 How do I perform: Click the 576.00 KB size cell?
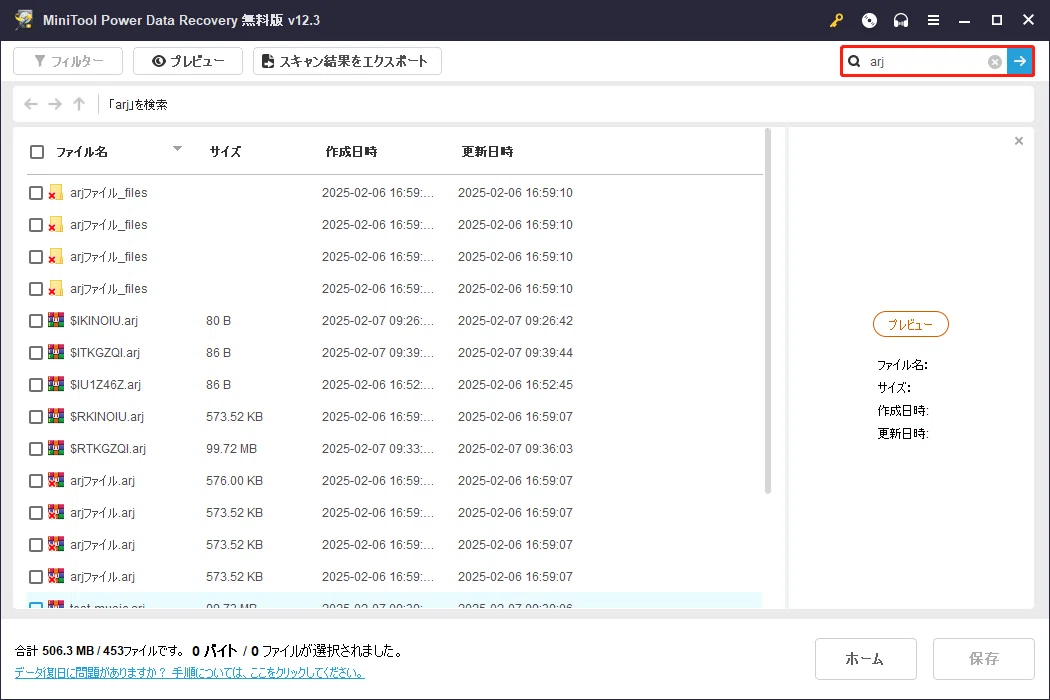coord(234,481)
